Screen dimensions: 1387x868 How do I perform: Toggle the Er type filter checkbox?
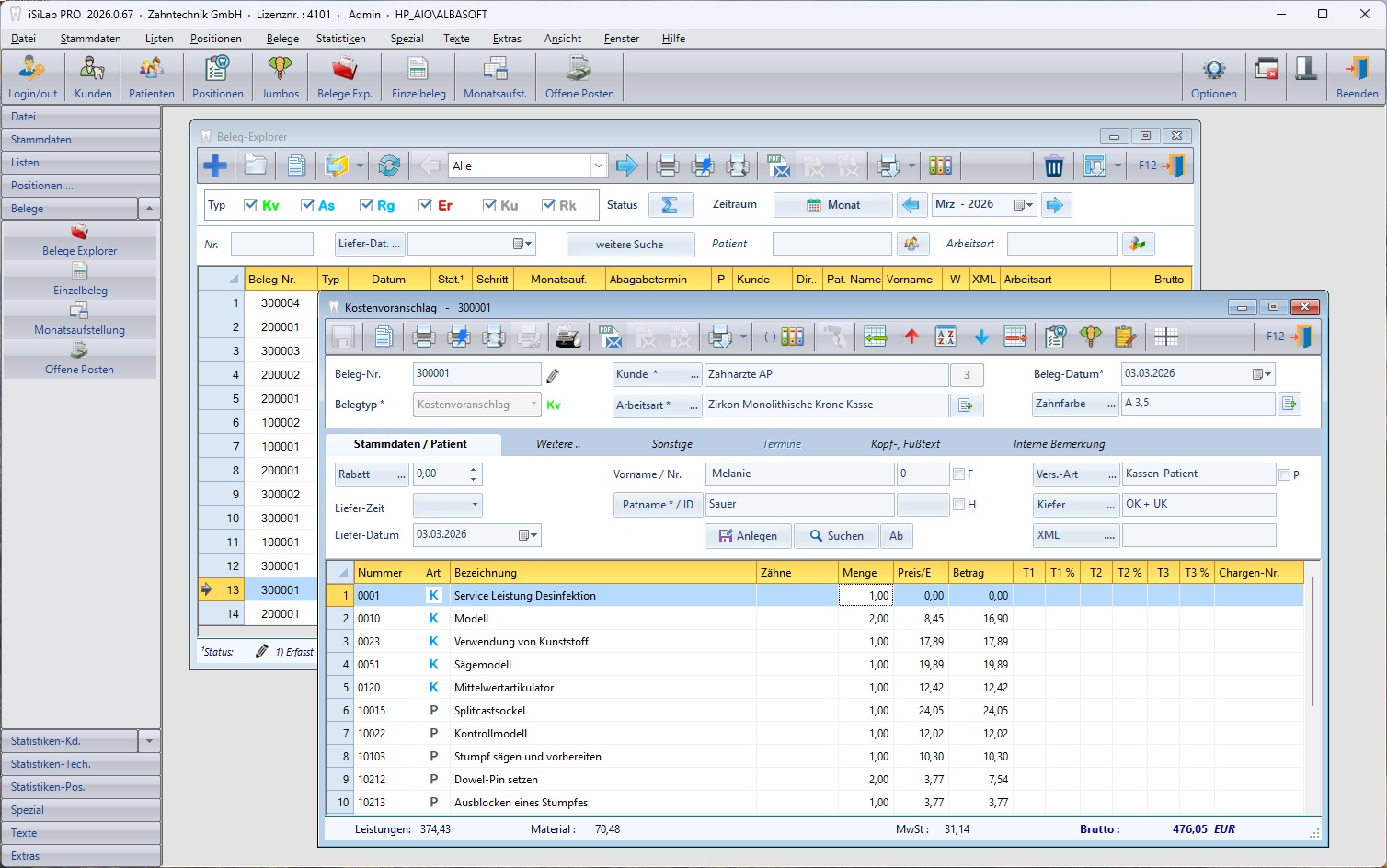pyautogui.click(x=425, y=205)
